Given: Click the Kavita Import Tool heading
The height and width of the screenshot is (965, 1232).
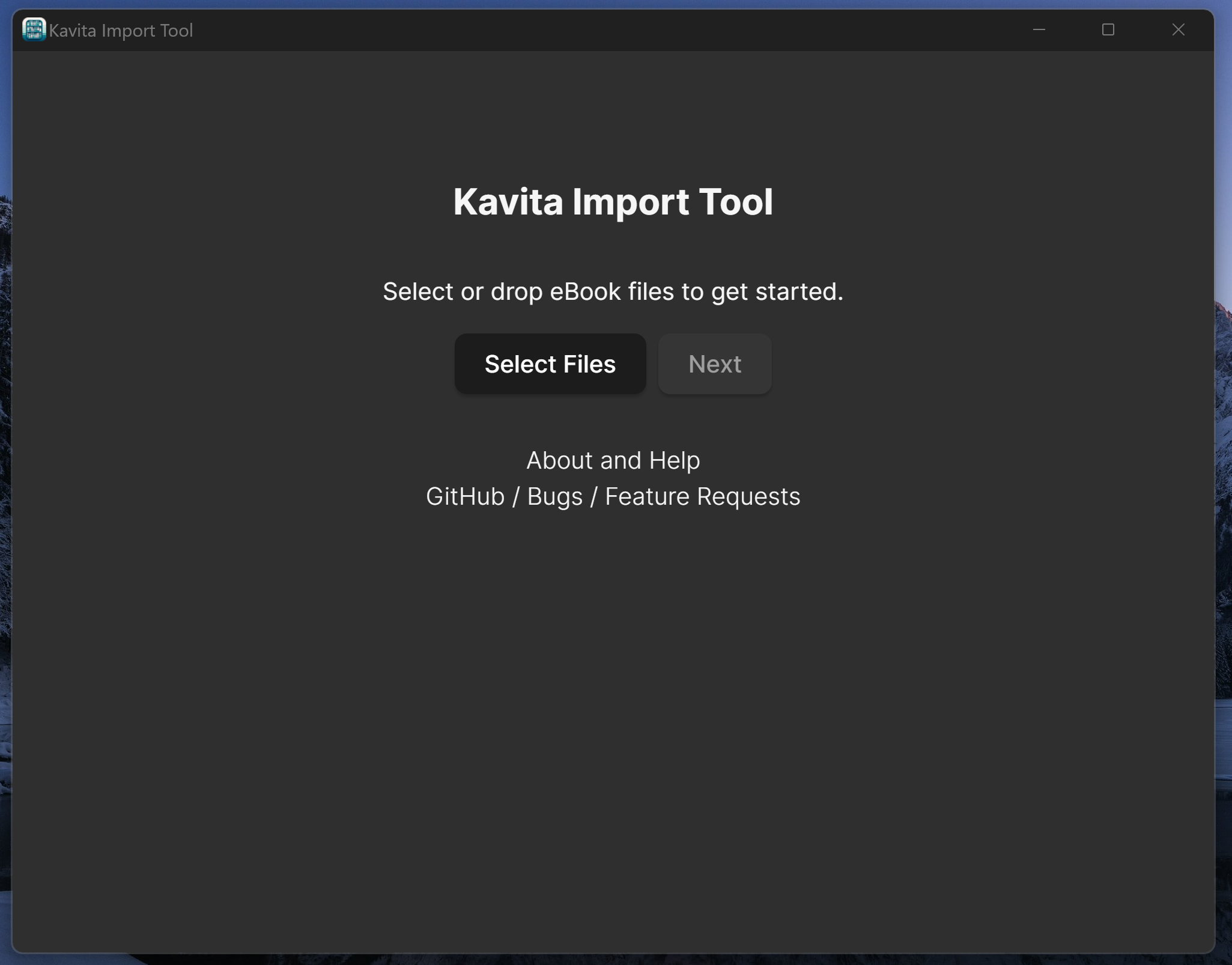Looking at the screenshot, I should click(612, 202).
